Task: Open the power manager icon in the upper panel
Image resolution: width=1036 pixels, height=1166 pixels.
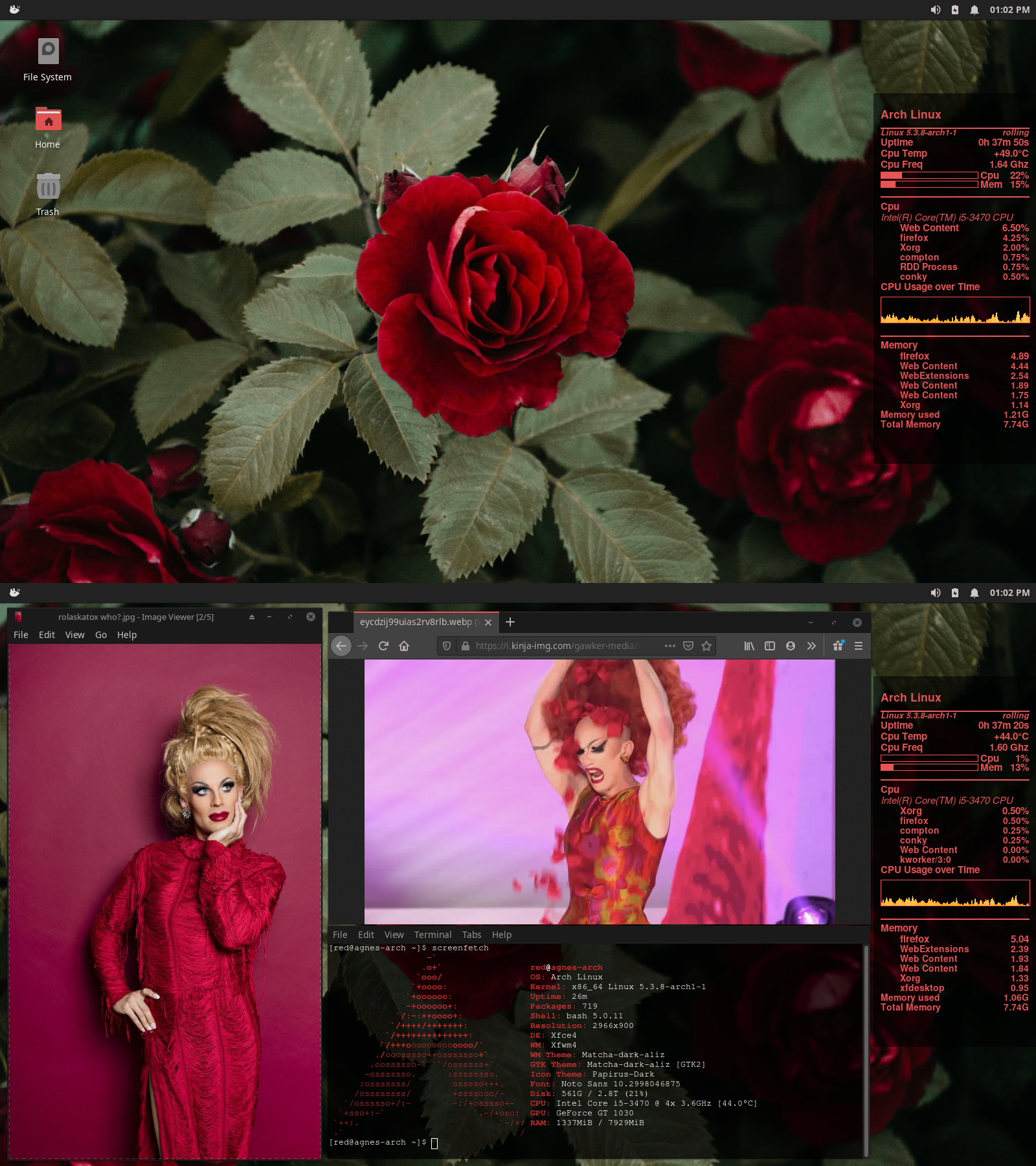Action: click(955, 10)
